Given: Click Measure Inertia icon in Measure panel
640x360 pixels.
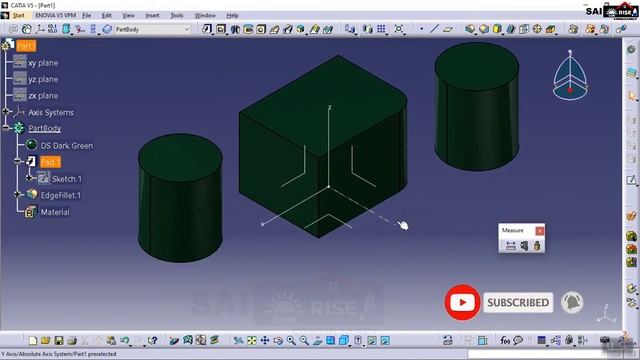Looking at the screenshot, I should tap(537, 246).
